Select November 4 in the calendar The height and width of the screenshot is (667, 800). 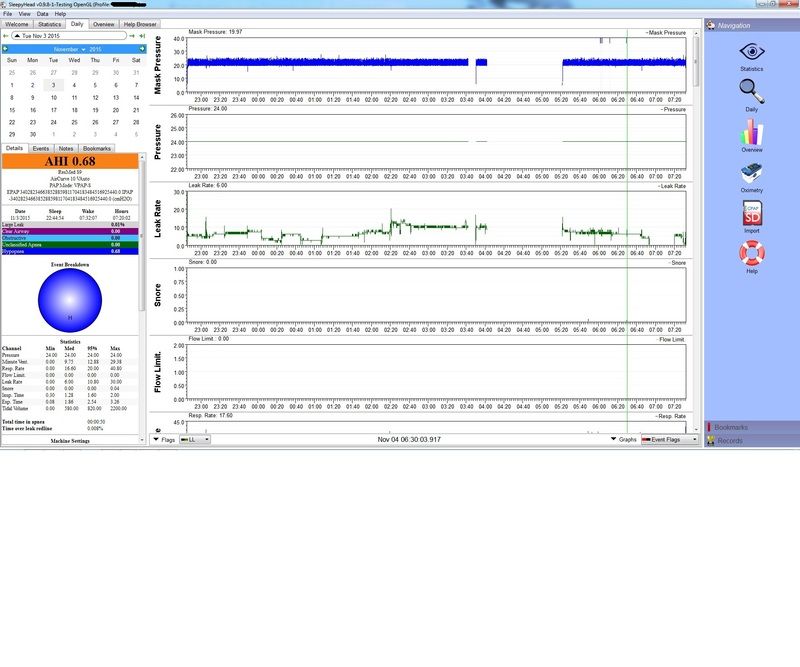(74, 85)
